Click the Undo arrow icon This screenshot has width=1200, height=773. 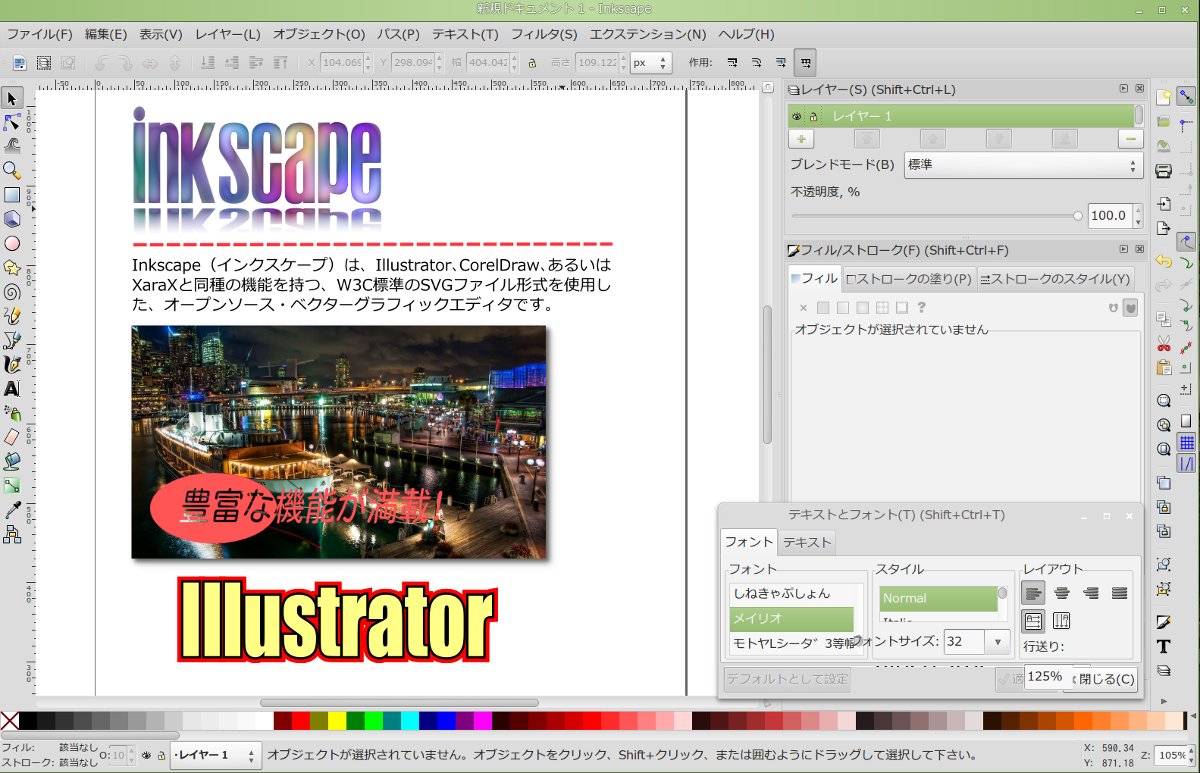(x=1163, y=261)
